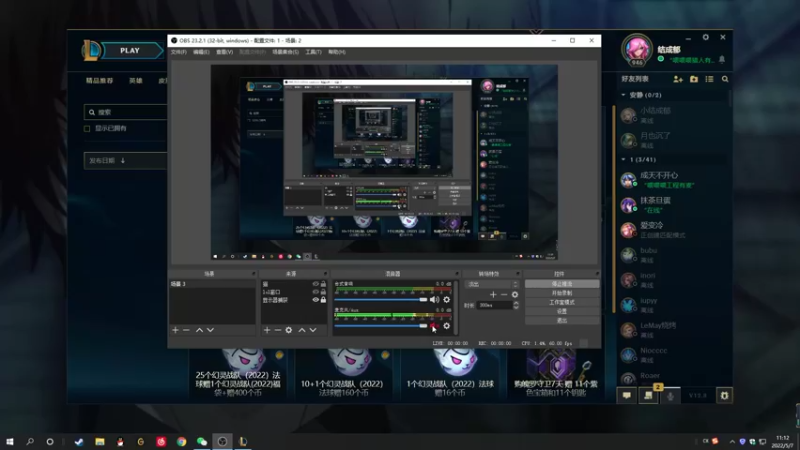Pop out the mixer dock panel button
The width and height of the screenshot is (800, 450).
457,274
